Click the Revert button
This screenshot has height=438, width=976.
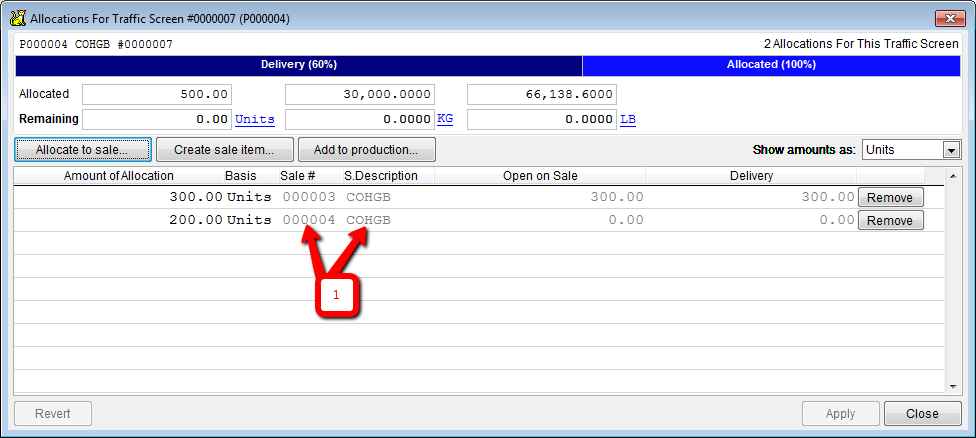click(53, 414)
